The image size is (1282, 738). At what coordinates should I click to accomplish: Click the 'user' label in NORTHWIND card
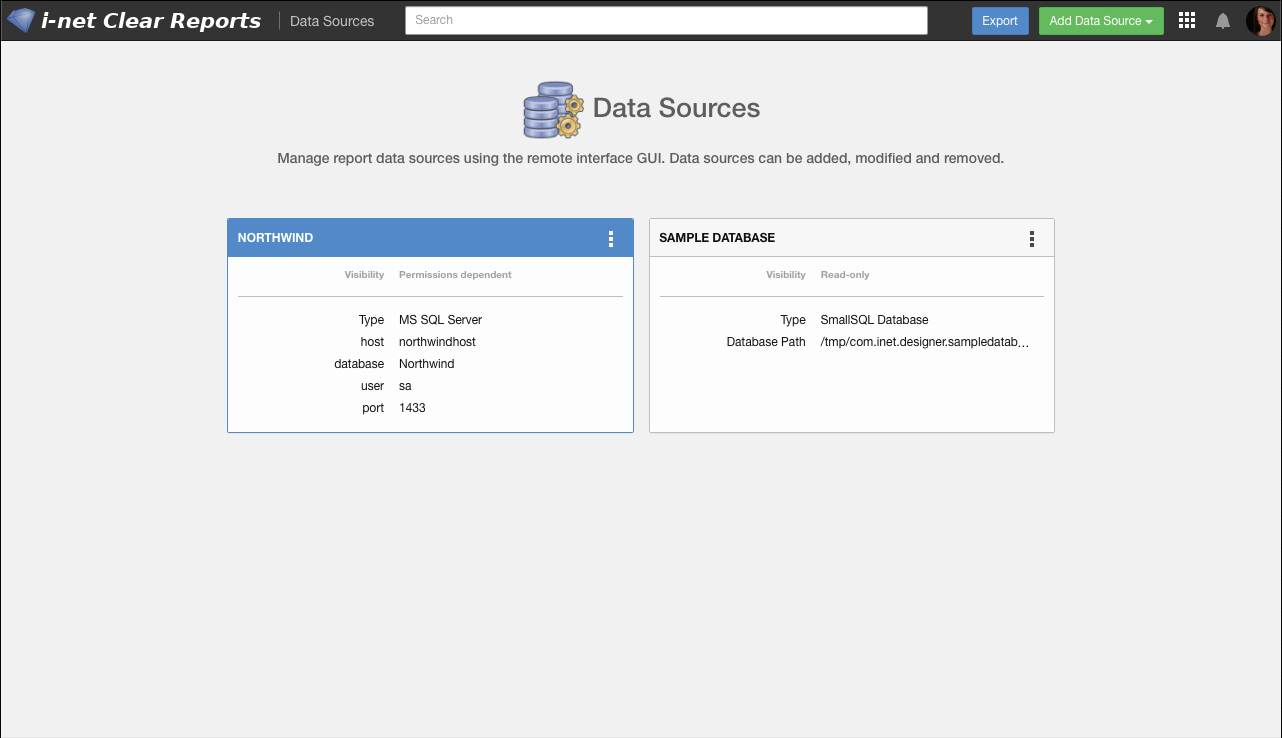(x=373, y=386)
